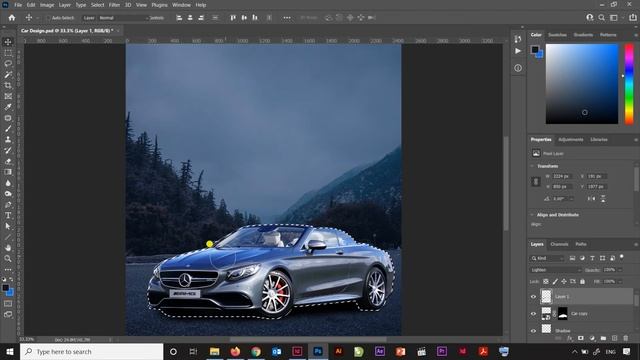Collapse the Transform section
This screenshot has width=640, height=360.
click(x=532, y=166)
